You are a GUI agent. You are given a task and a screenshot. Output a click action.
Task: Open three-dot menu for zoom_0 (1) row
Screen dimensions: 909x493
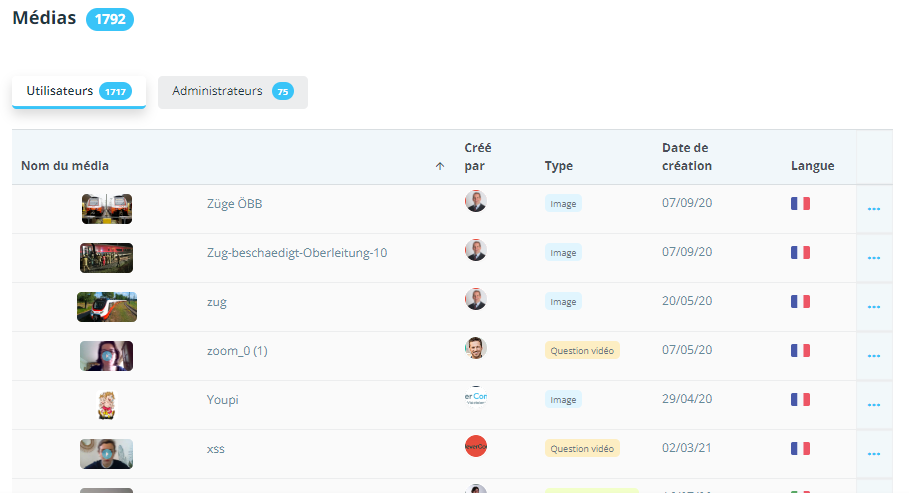873,356
